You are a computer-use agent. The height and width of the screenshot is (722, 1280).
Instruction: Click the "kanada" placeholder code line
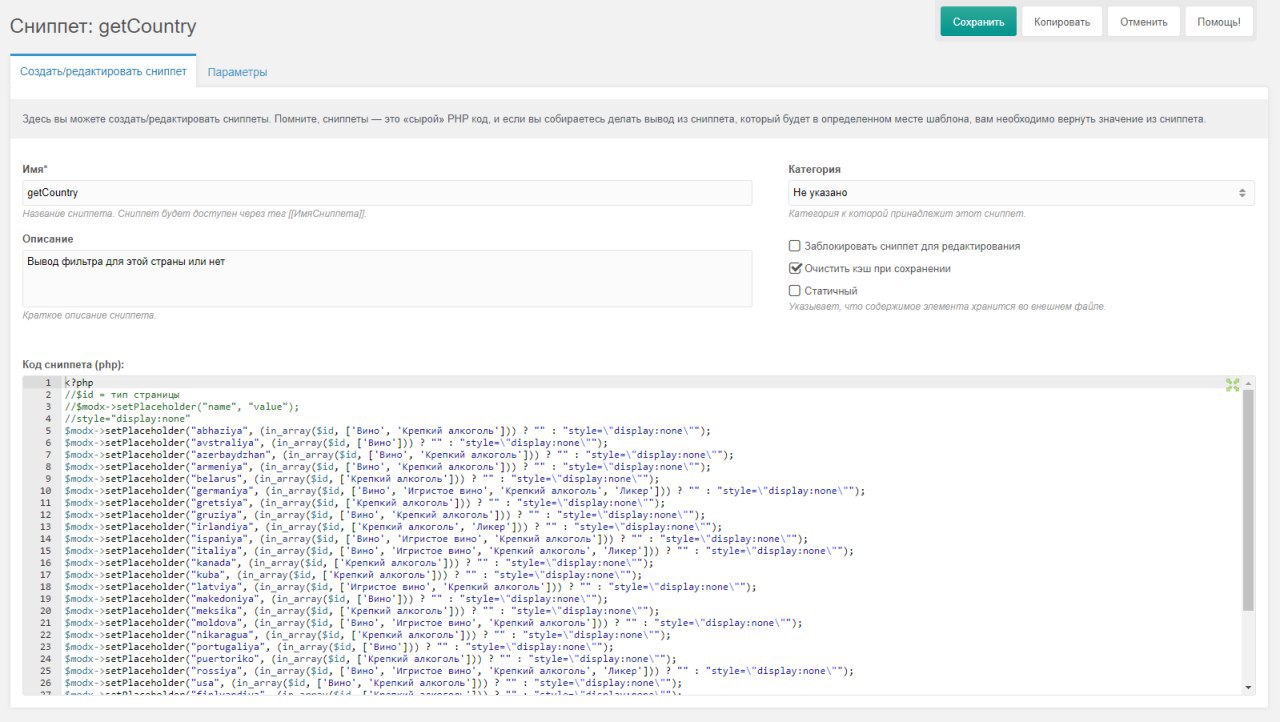click(x=358, y=563)
